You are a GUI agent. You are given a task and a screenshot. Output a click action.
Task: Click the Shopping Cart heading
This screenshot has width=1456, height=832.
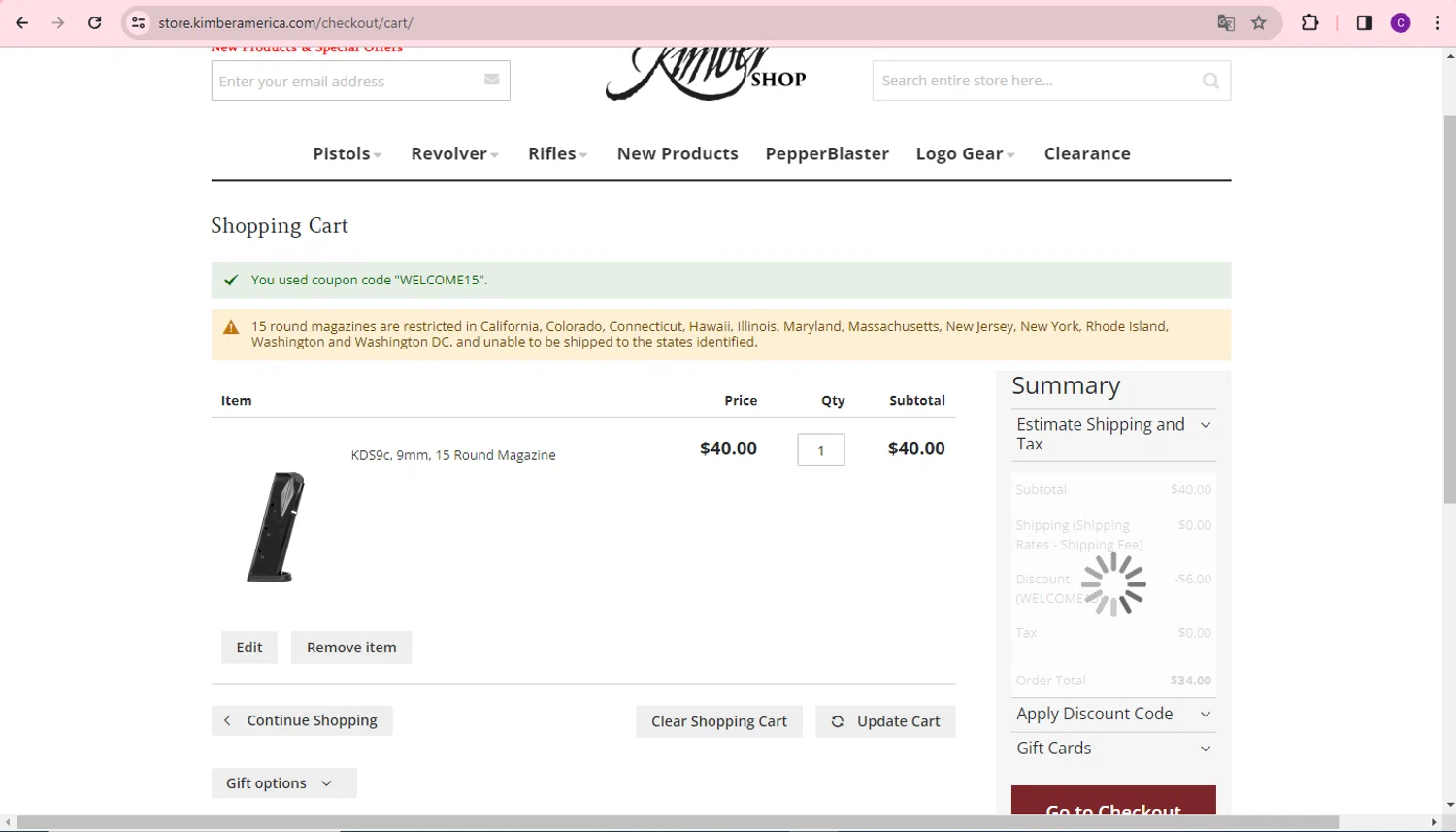click(x=280, y=226)
